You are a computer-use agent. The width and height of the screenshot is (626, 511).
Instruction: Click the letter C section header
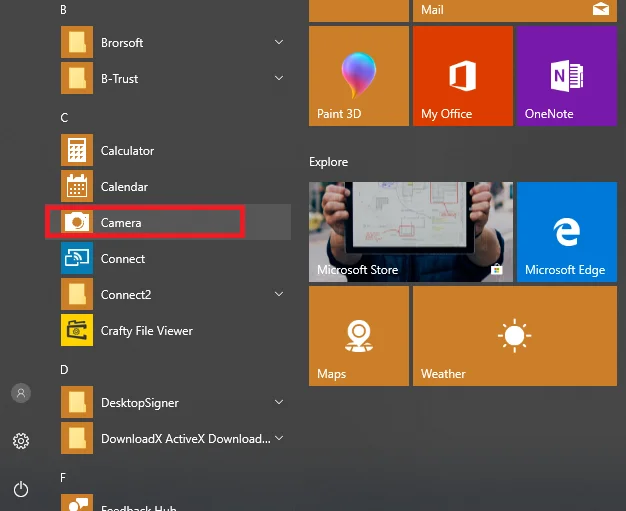(64, 117)
